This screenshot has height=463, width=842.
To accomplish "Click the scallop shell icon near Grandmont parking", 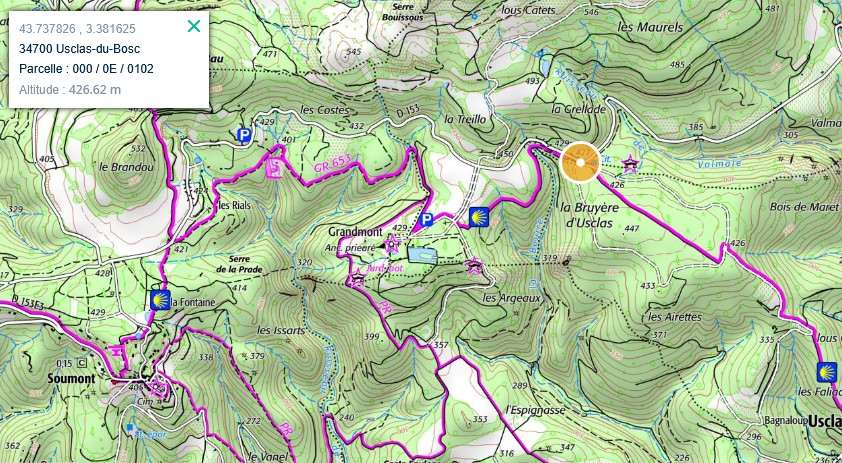I will click(479, 217).
